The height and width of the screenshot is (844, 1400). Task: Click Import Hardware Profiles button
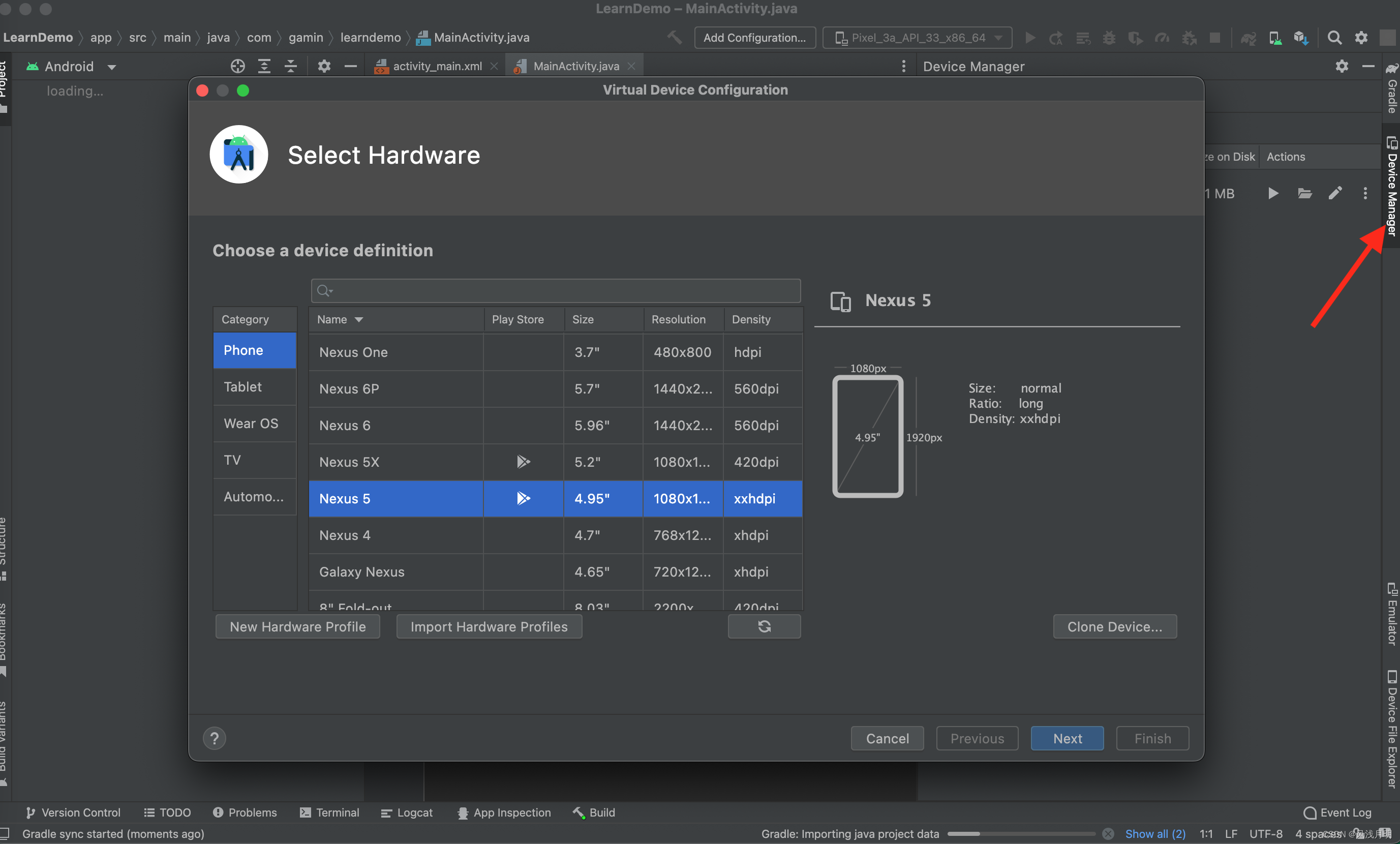489,626
